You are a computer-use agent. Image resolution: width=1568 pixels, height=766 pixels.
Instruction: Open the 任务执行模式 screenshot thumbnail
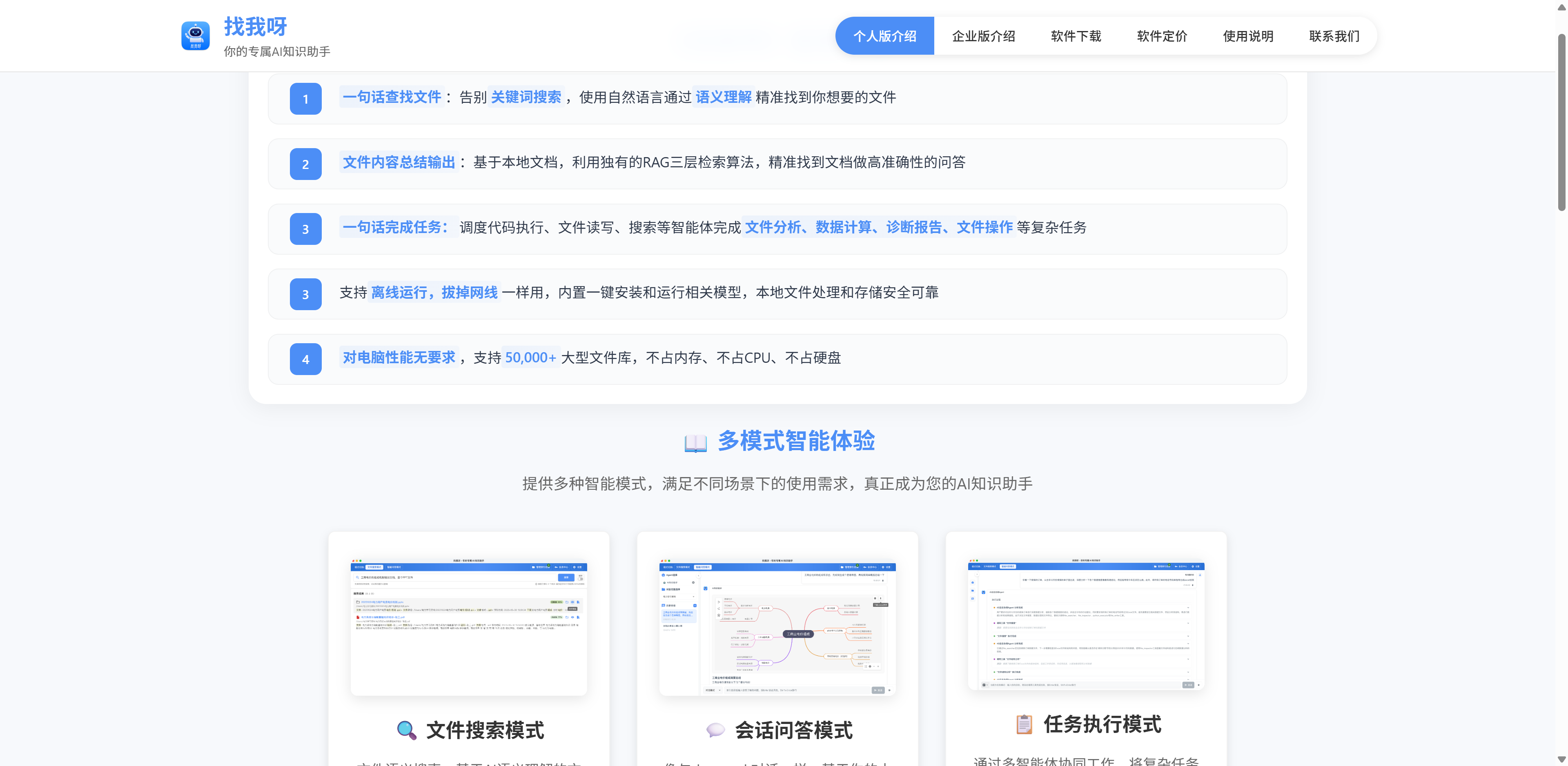pos(1086,624)
